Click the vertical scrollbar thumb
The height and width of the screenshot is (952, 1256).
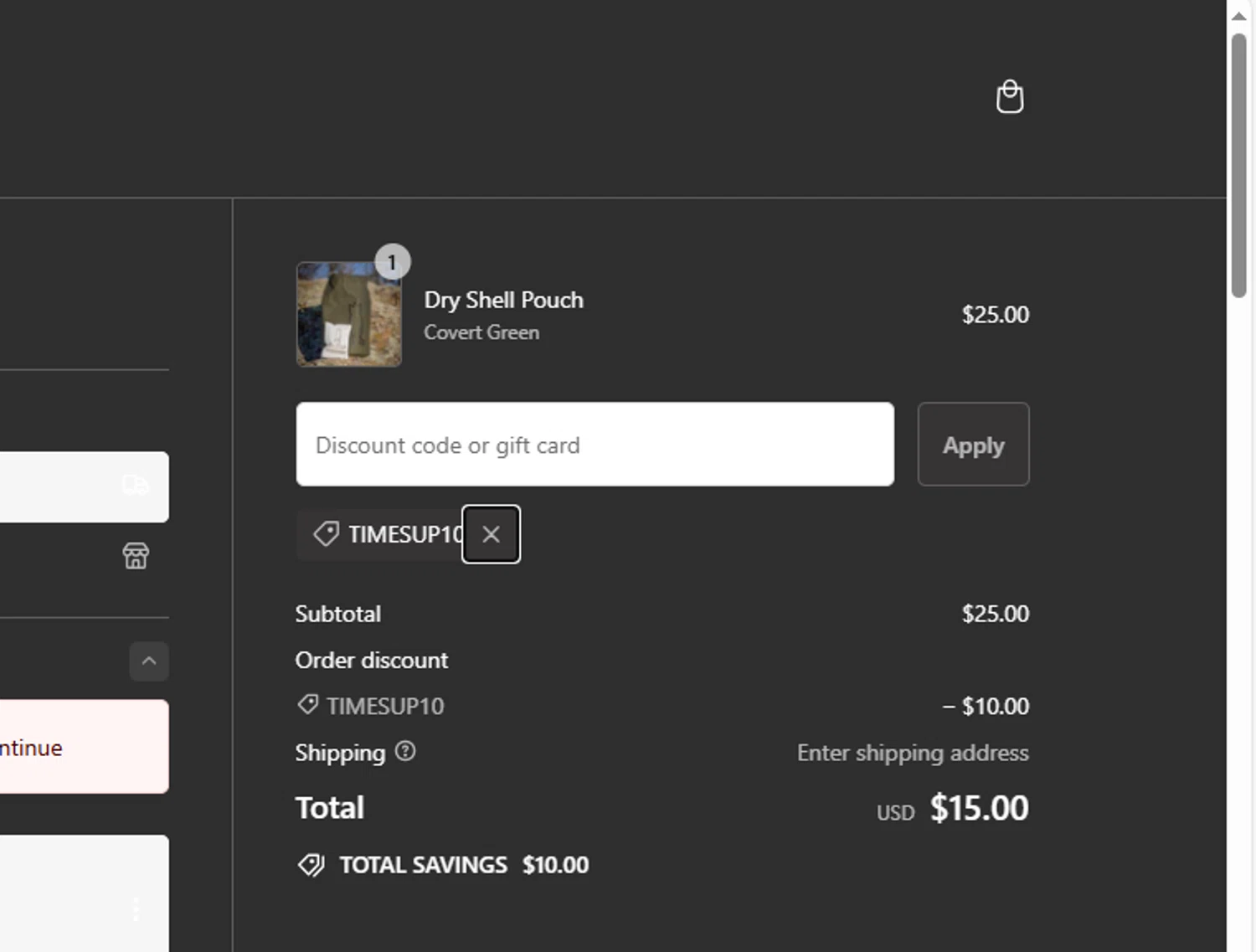pyautogui.click(x=1239, y=167)
